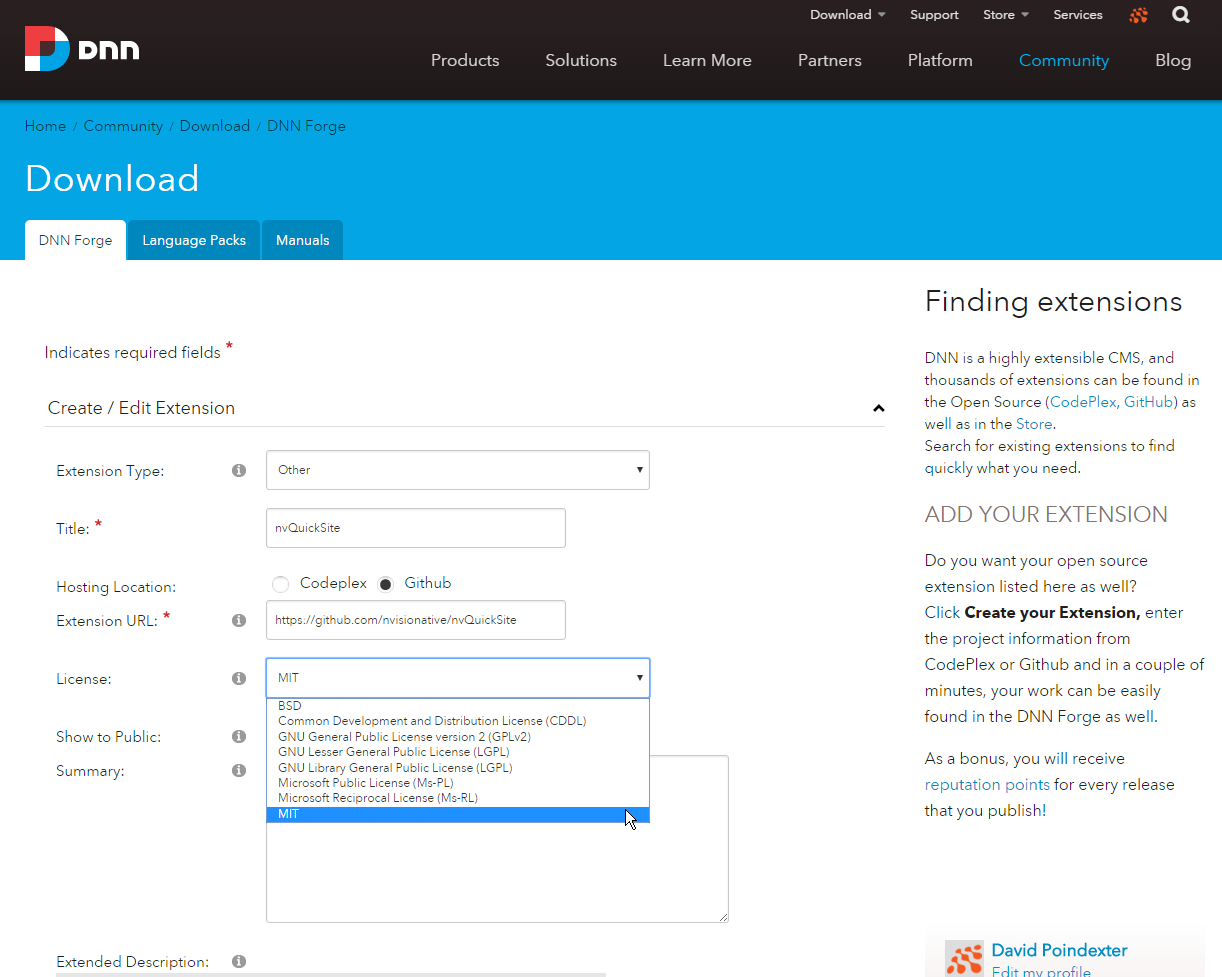This screenshot has width=1222, height=977.
Task: Choose GNU General Public License version 2
Action: [x=458, y=736]
